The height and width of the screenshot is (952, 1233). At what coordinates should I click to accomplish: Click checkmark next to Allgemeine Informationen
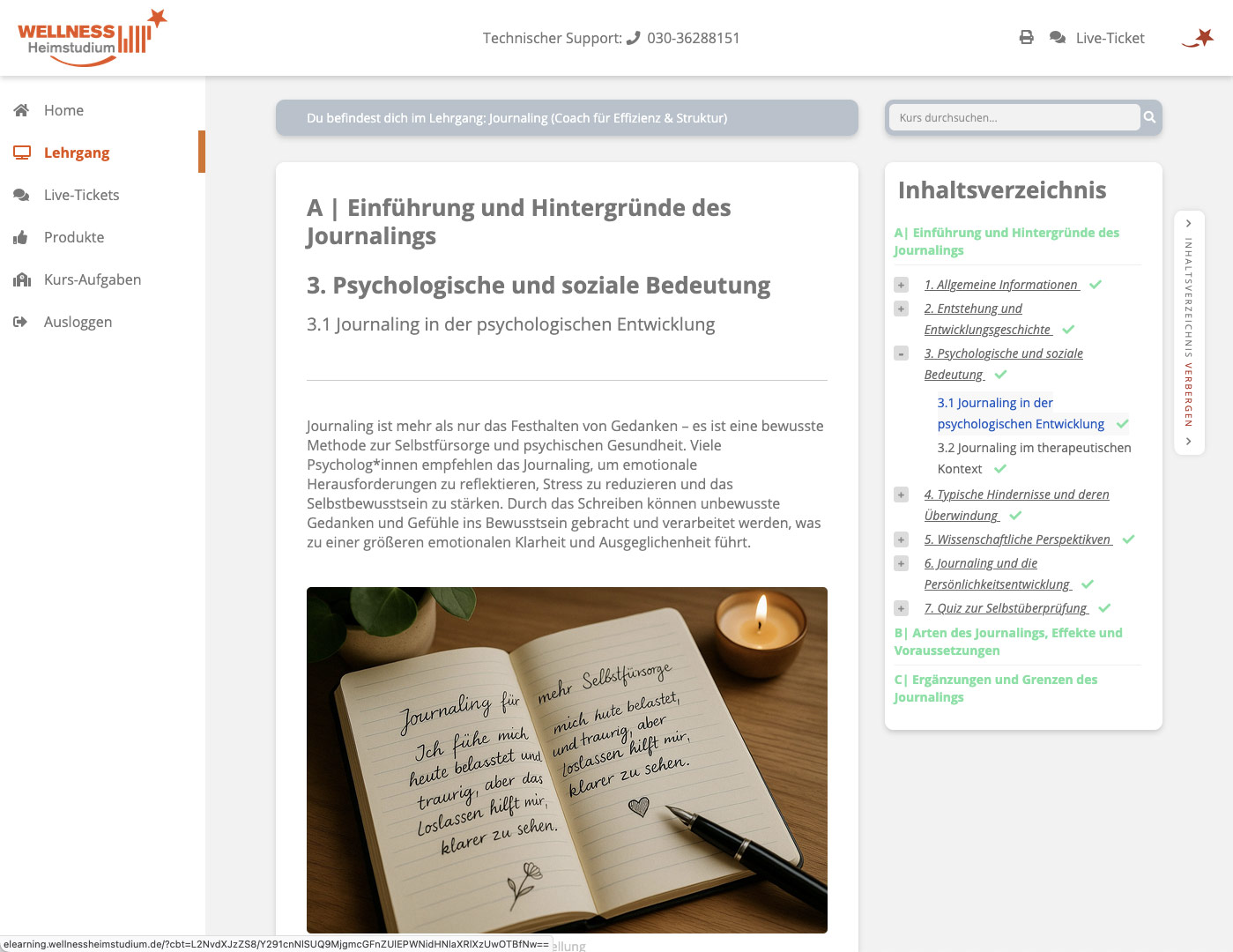1096,285
